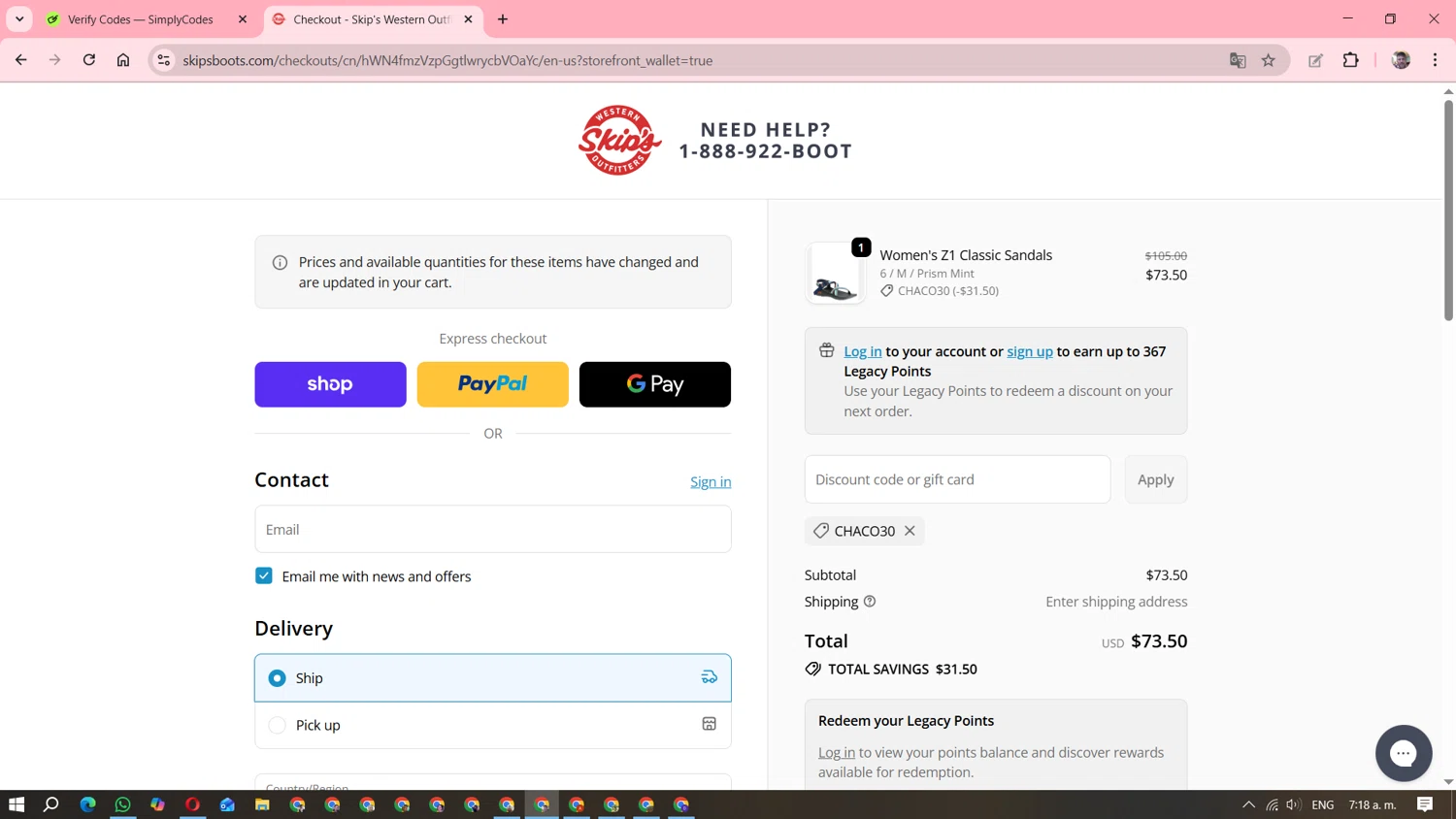Image resolution: width=1456 pixels, height=819 pixels.
Task: Go forward in browser history
Action: pyautogui.click(x=55, y=60)
